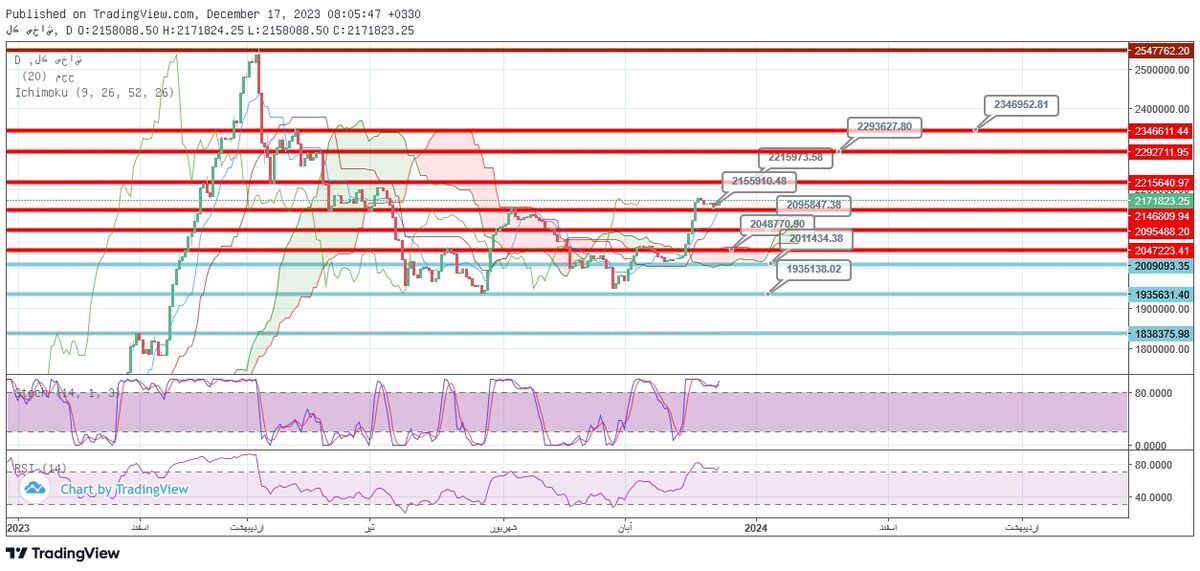Select the red 2346611.44 axis price tag

click(x=1161, y=131)
